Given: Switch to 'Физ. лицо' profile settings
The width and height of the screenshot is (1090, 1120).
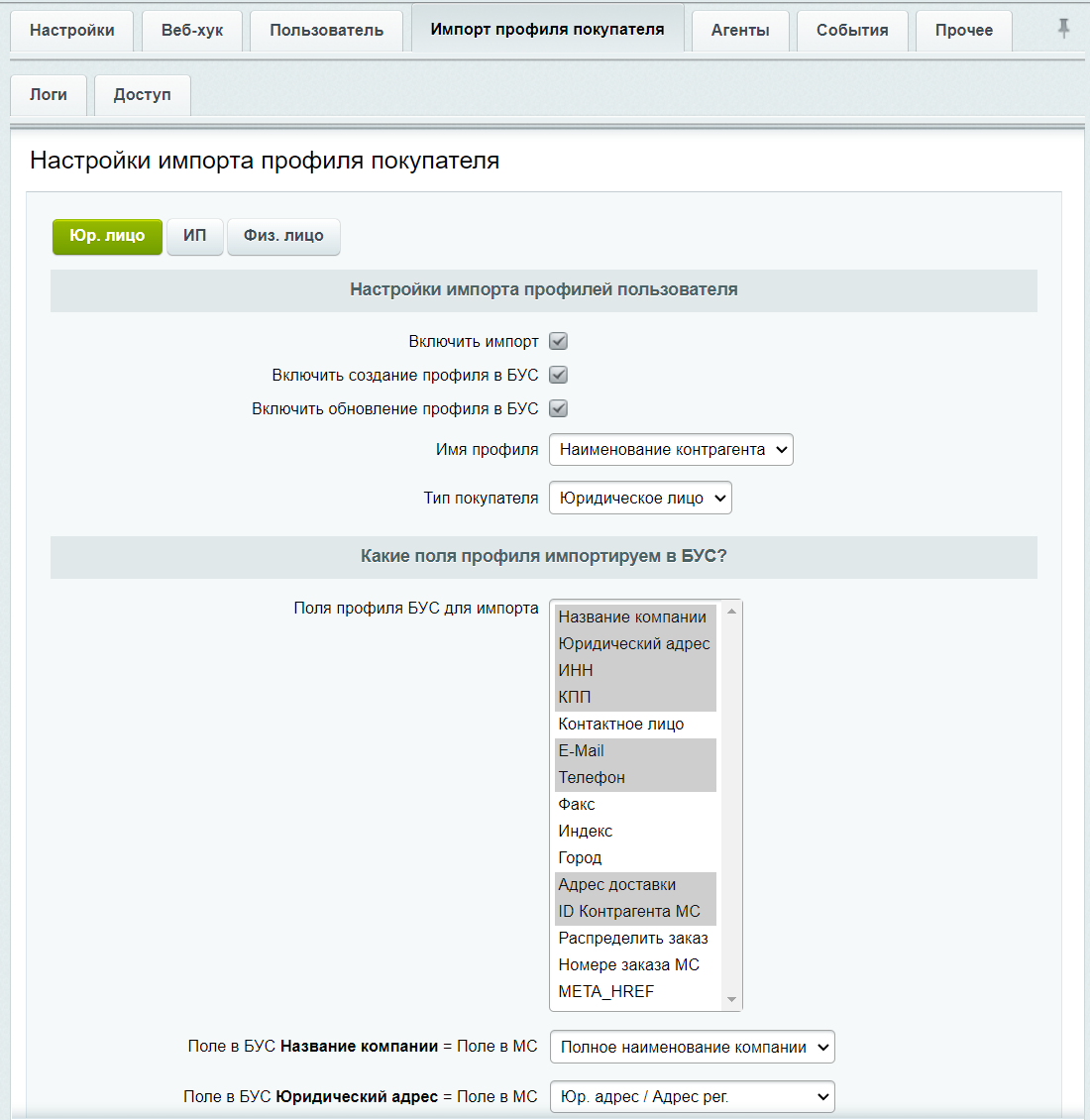Looking at the screenshot, I should [283, 236].
